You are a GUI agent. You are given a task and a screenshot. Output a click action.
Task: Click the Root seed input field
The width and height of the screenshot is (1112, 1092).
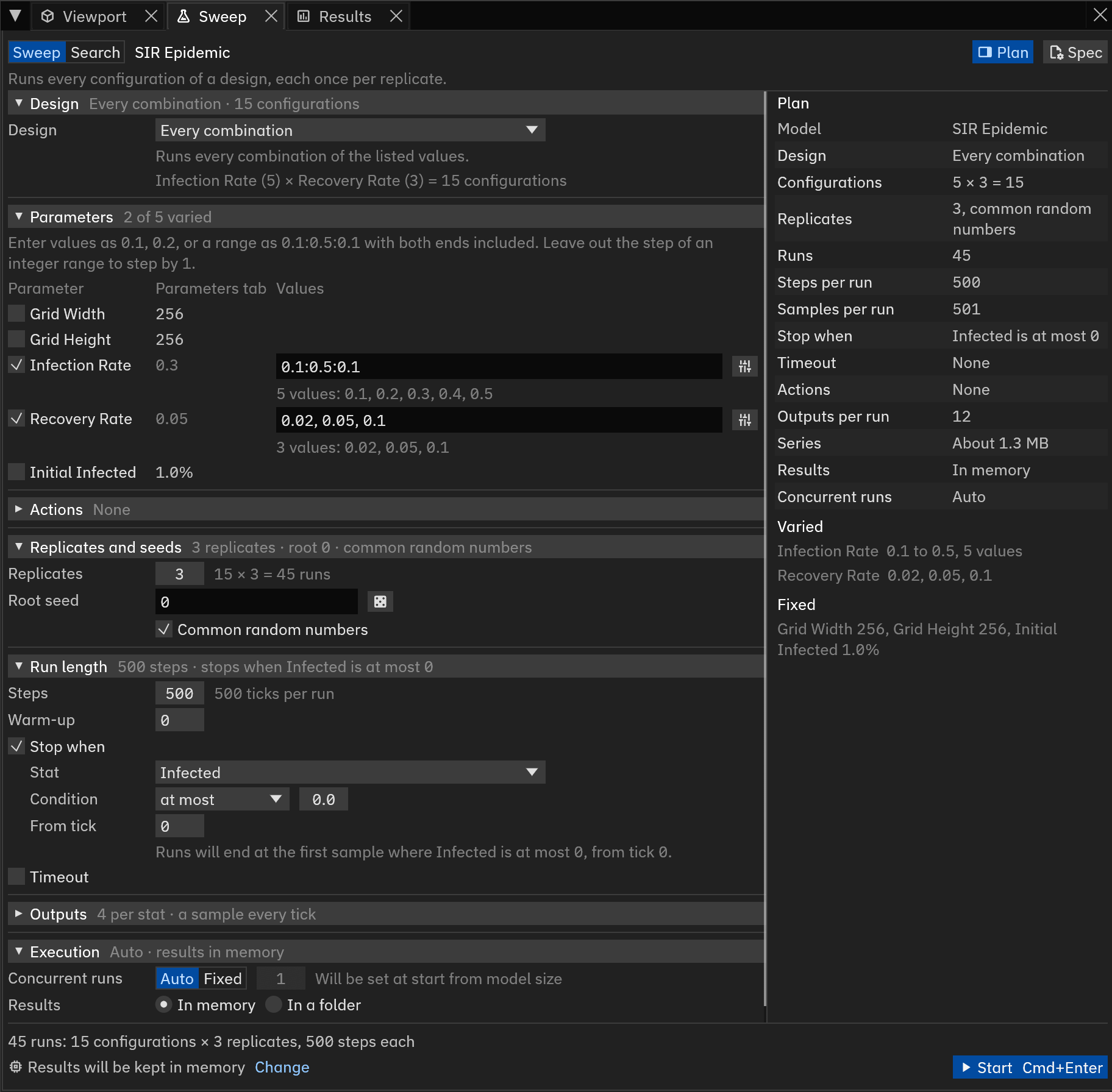click(x=256, y=602)
